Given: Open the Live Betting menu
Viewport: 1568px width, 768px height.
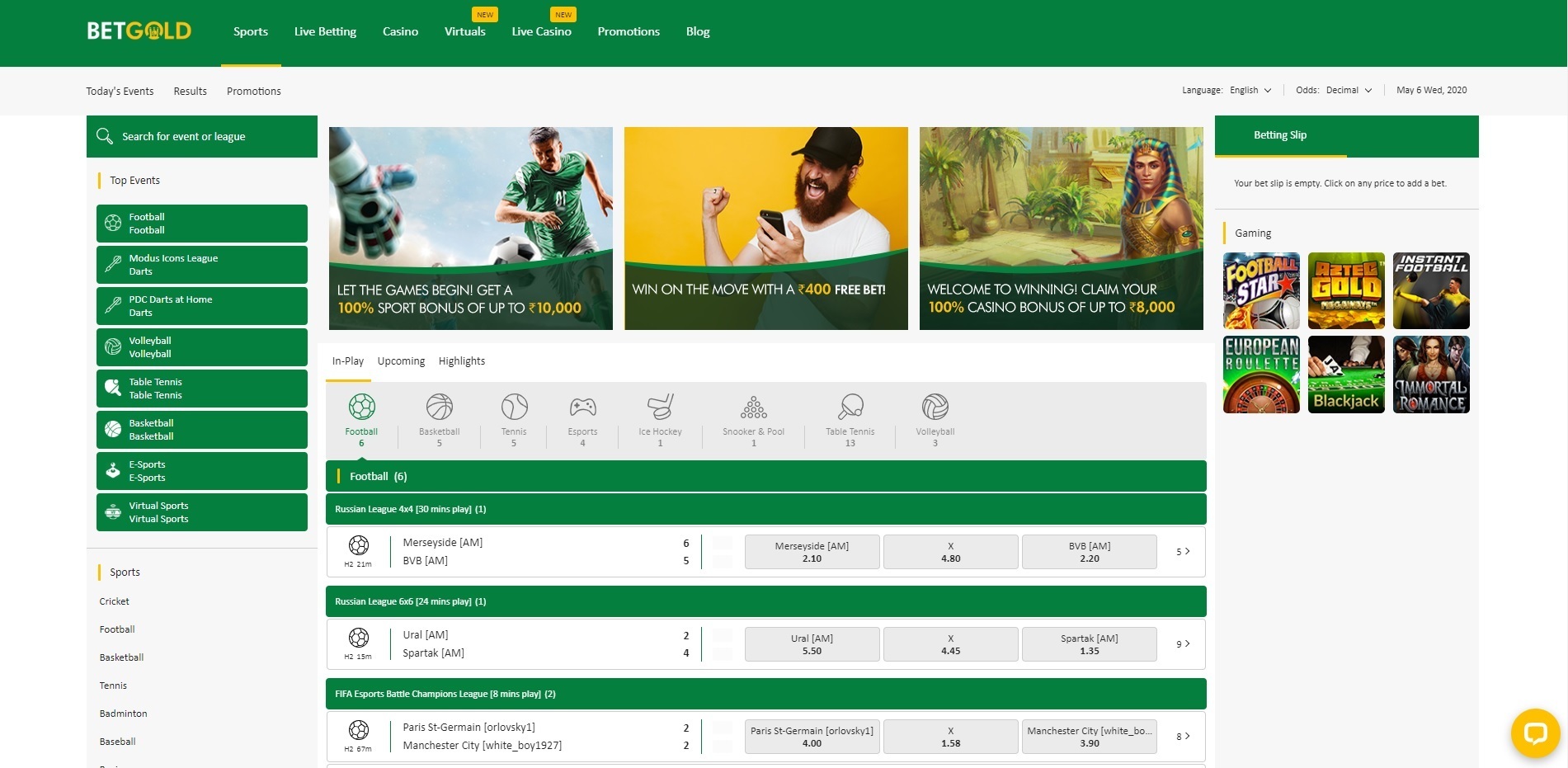Looking at the screenshot, I should (325, 31).
